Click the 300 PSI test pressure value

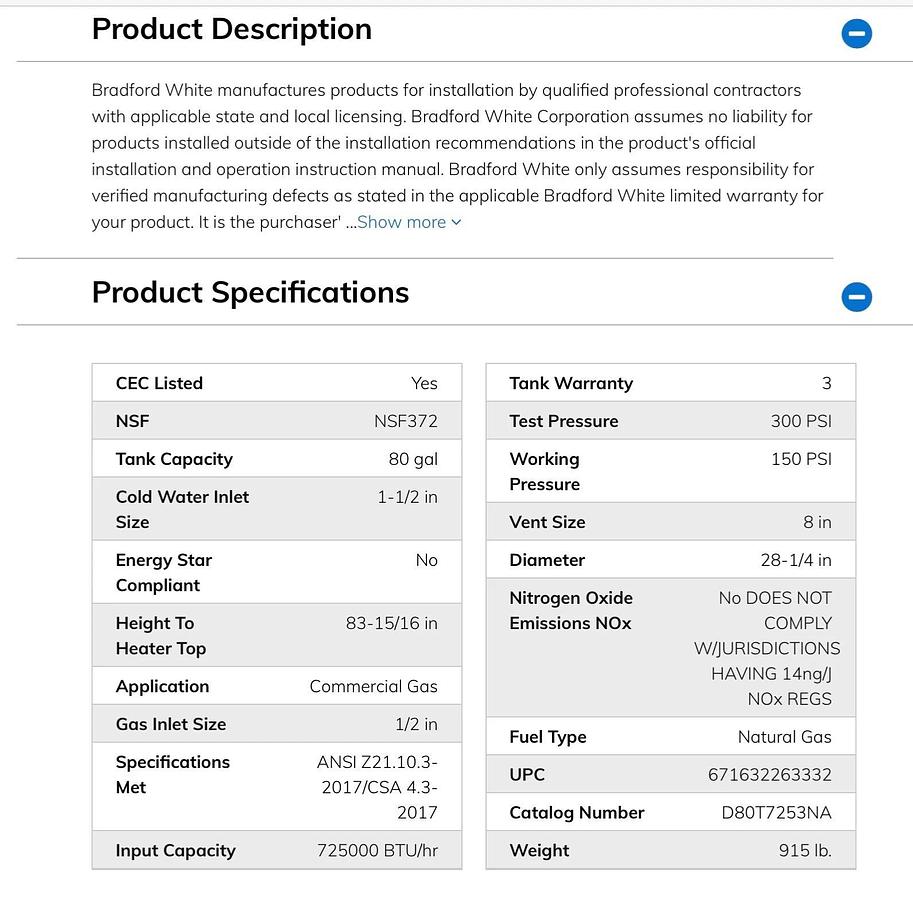click(x=801, y=421)
